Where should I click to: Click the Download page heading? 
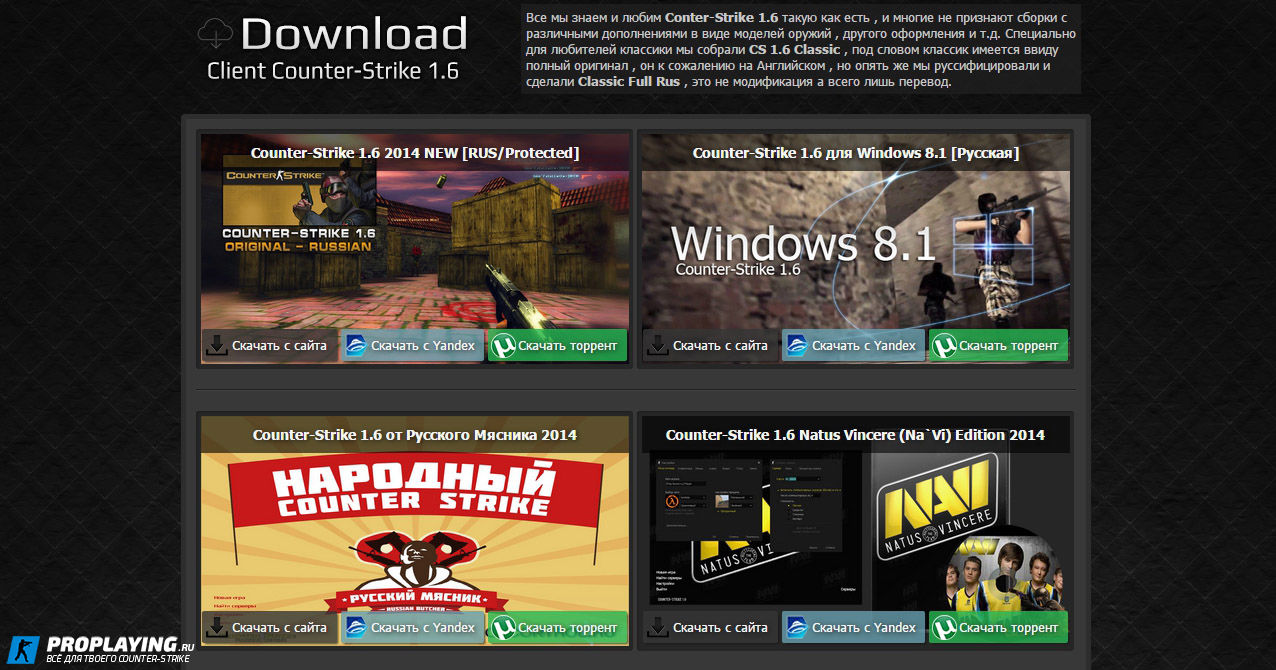[x=354, y=34]
